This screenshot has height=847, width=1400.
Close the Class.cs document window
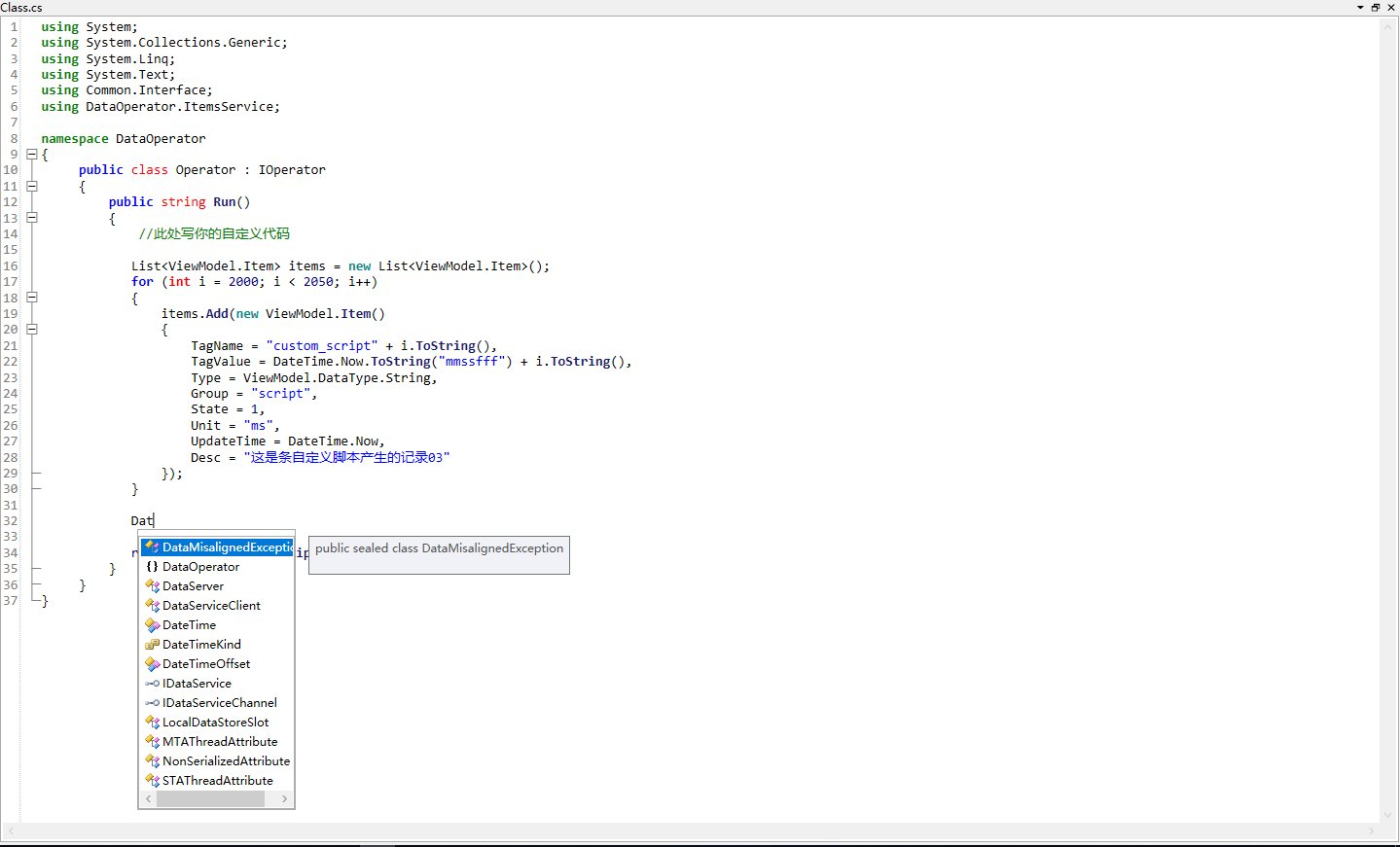pos(1391,7)
